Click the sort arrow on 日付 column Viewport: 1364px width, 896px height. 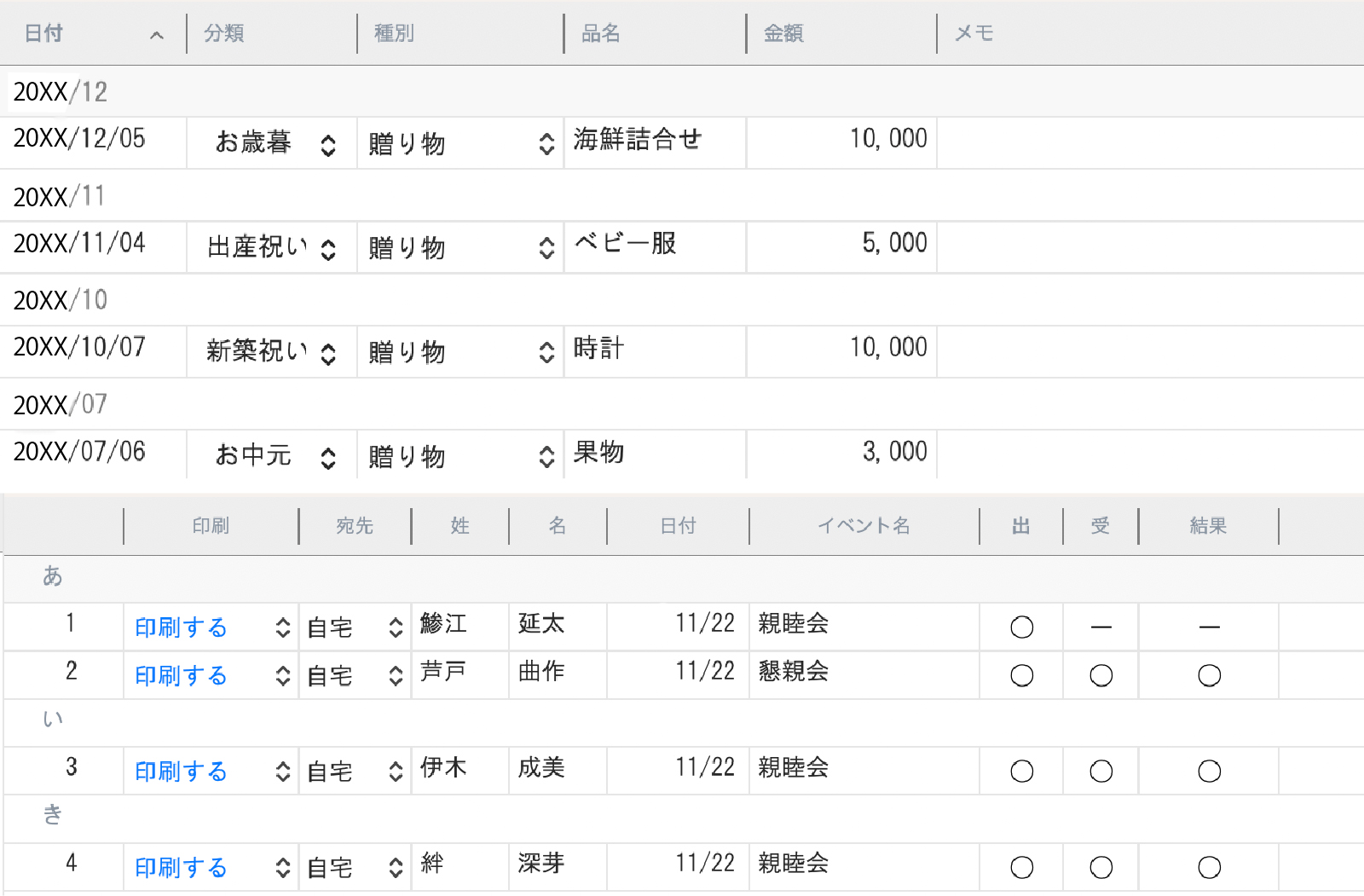pos(156,35)
